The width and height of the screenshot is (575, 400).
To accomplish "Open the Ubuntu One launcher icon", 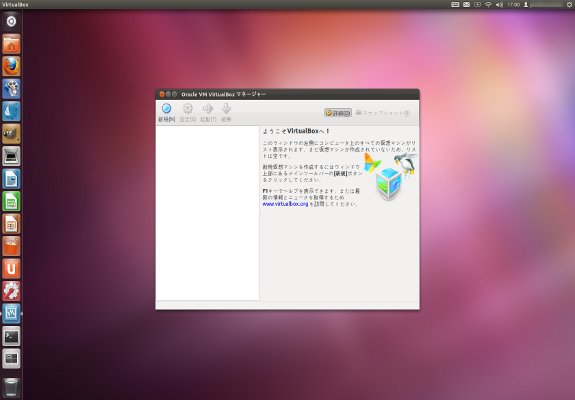I will point(11,268).
